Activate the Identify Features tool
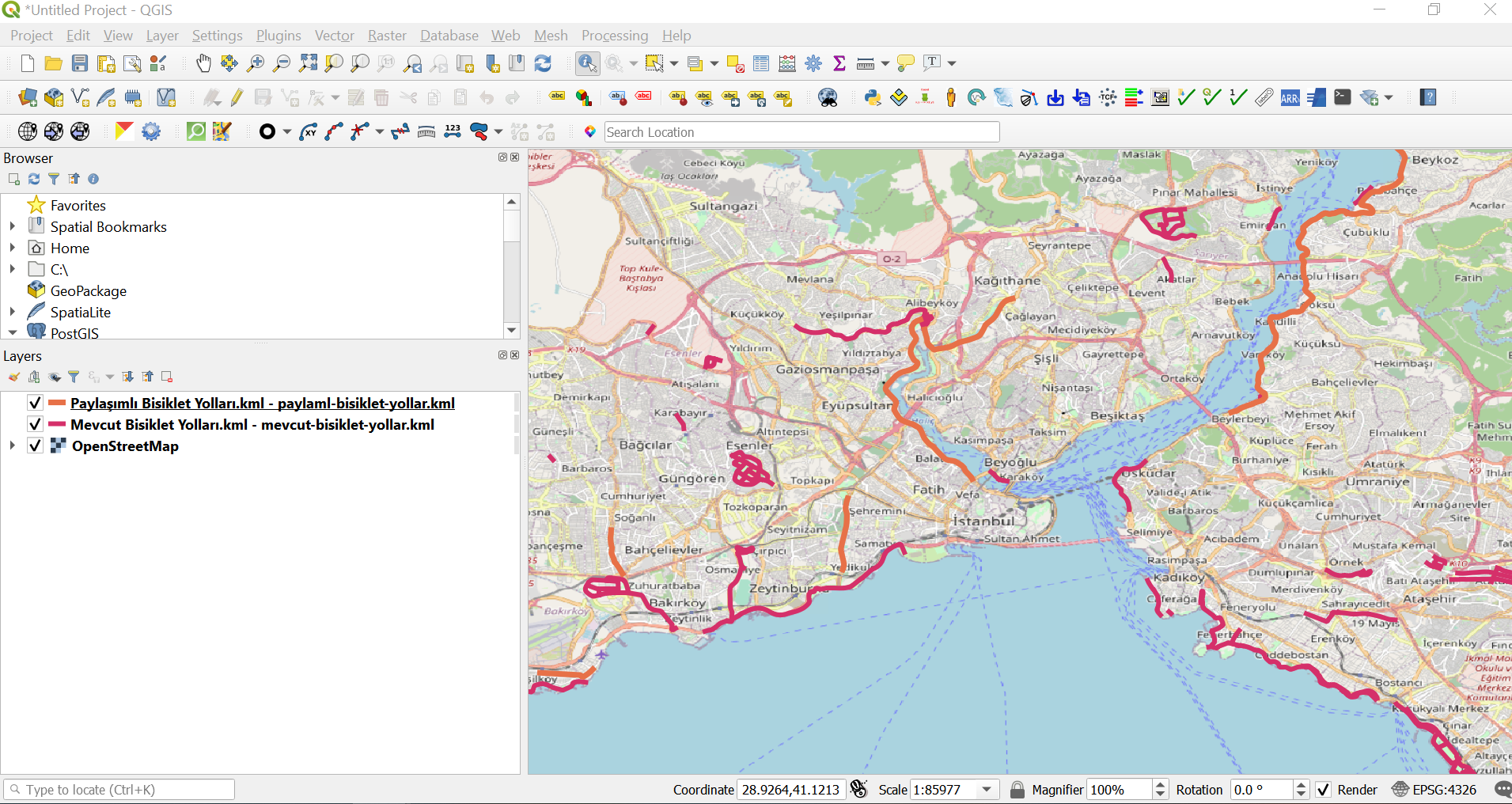Screen dimensions: 1512x804 click(x=587, y=63)
